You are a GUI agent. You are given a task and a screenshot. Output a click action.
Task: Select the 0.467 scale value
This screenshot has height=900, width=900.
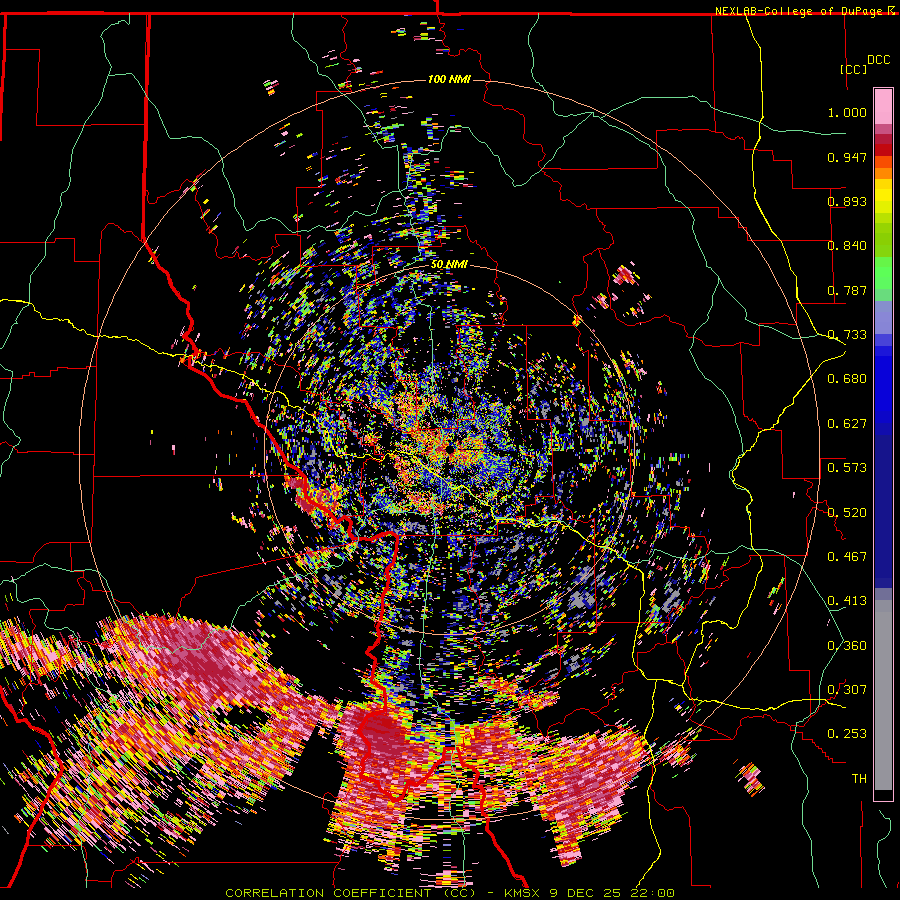tap(847, 557)
